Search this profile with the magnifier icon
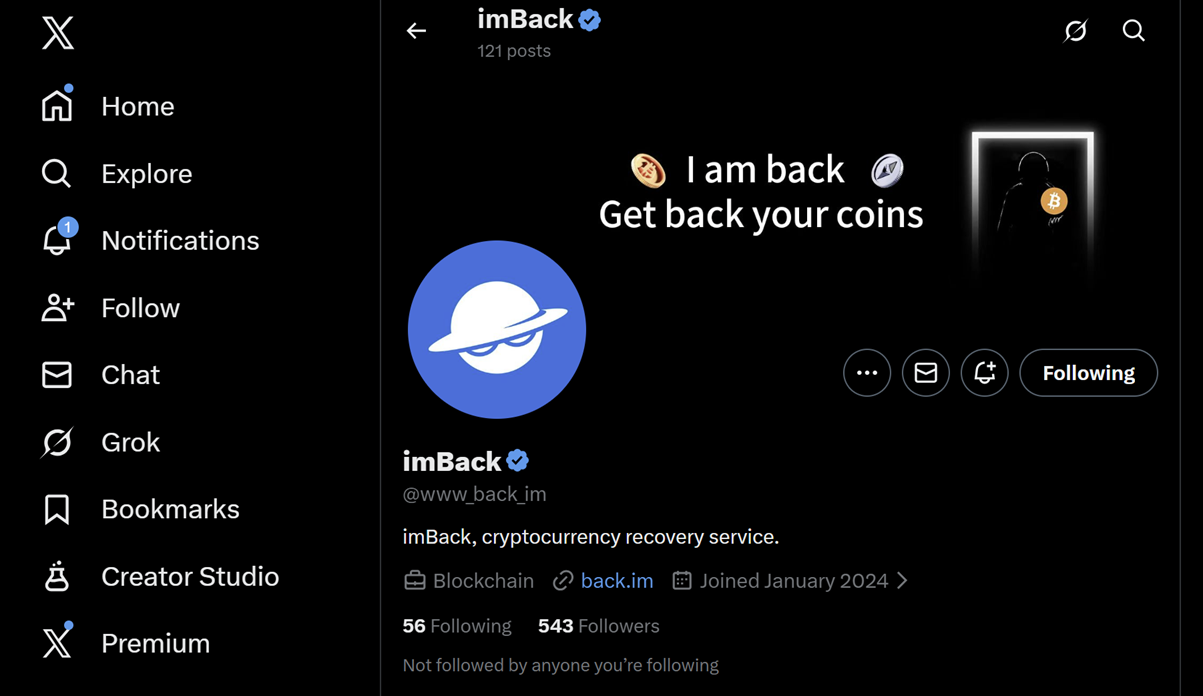 [x=1133, y=31]
